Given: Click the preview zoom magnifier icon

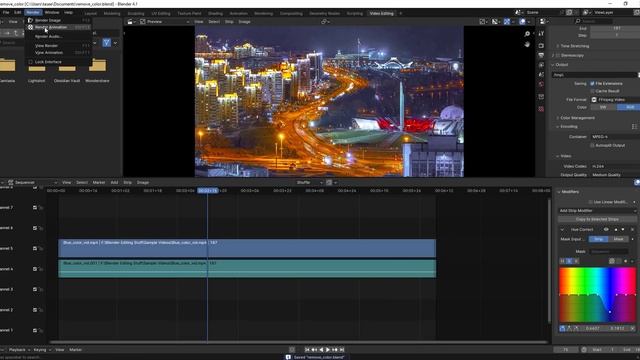Looking at the screenshot, I should click(x=527, y=34).
